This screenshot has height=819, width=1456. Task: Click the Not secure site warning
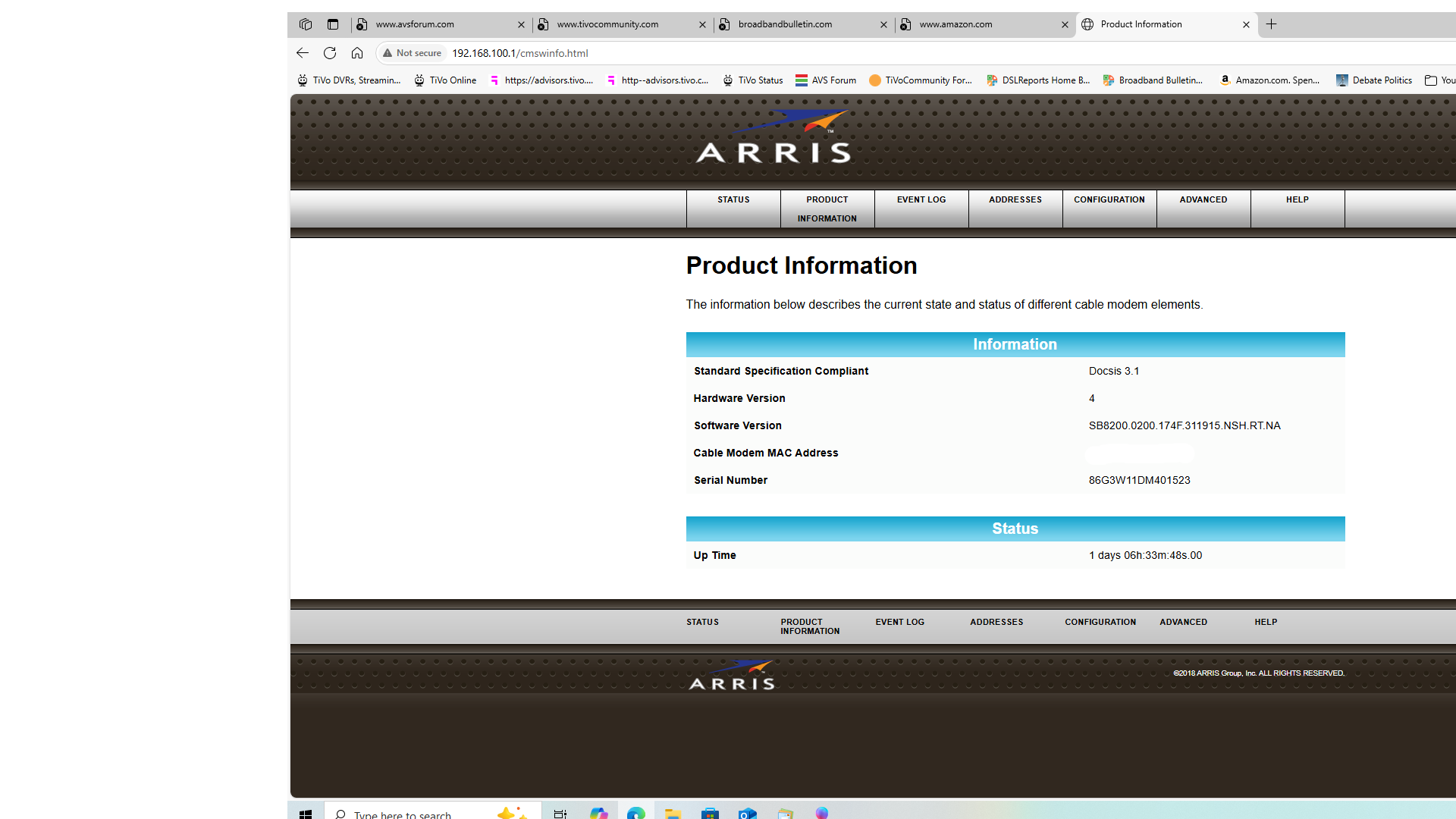[412, 53]
